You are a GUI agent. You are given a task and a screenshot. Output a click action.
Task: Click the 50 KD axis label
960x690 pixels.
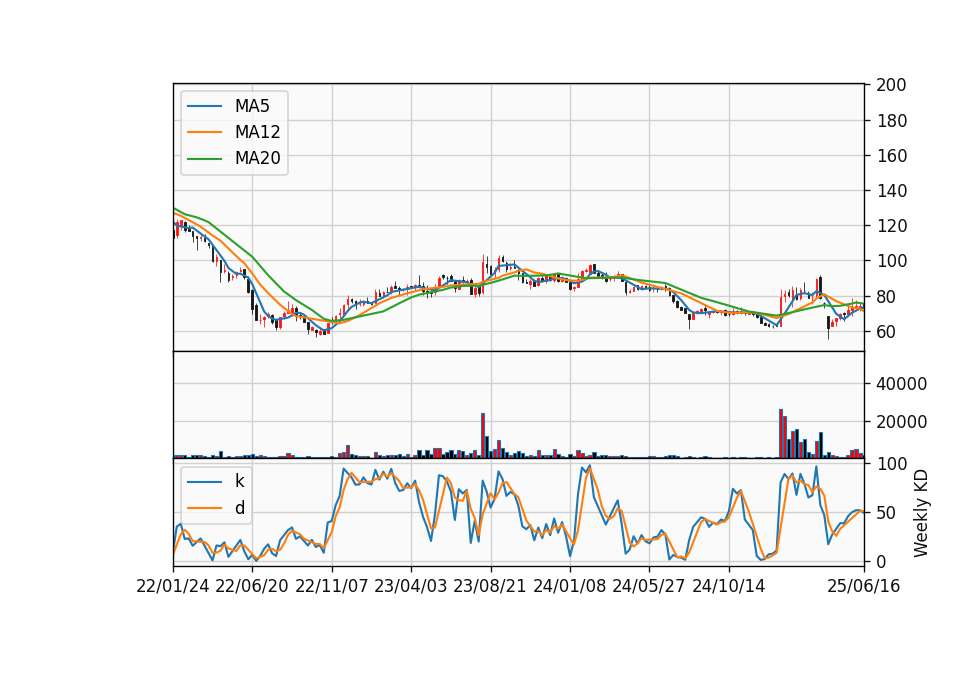(886, 512)
